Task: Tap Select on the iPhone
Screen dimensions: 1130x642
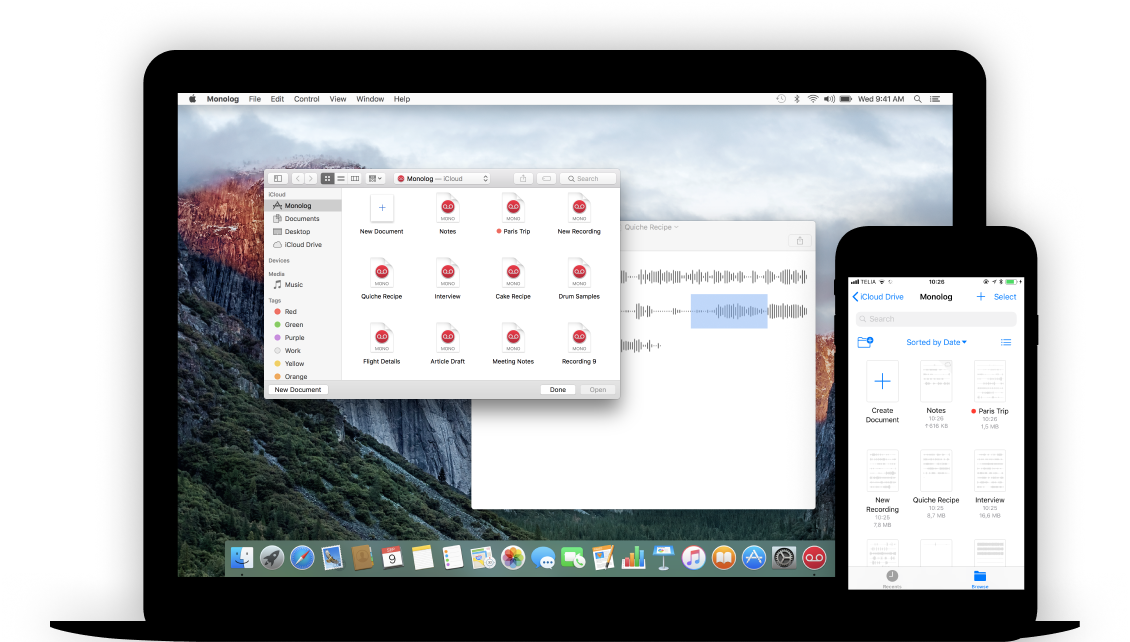Action: click(x=1005, y=297)
